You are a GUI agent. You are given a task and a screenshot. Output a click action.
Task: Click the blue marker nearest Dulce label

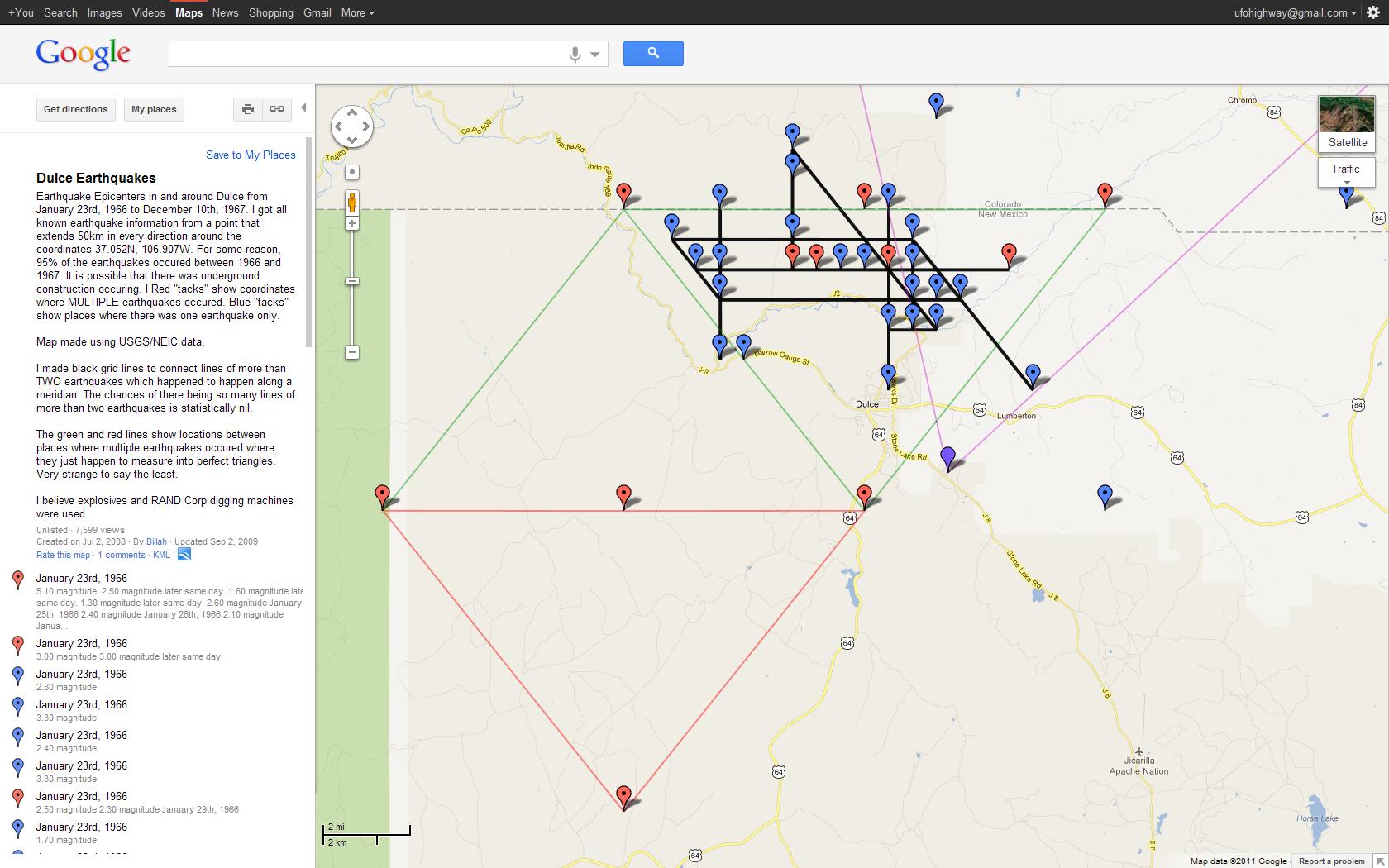click(888, 376)
